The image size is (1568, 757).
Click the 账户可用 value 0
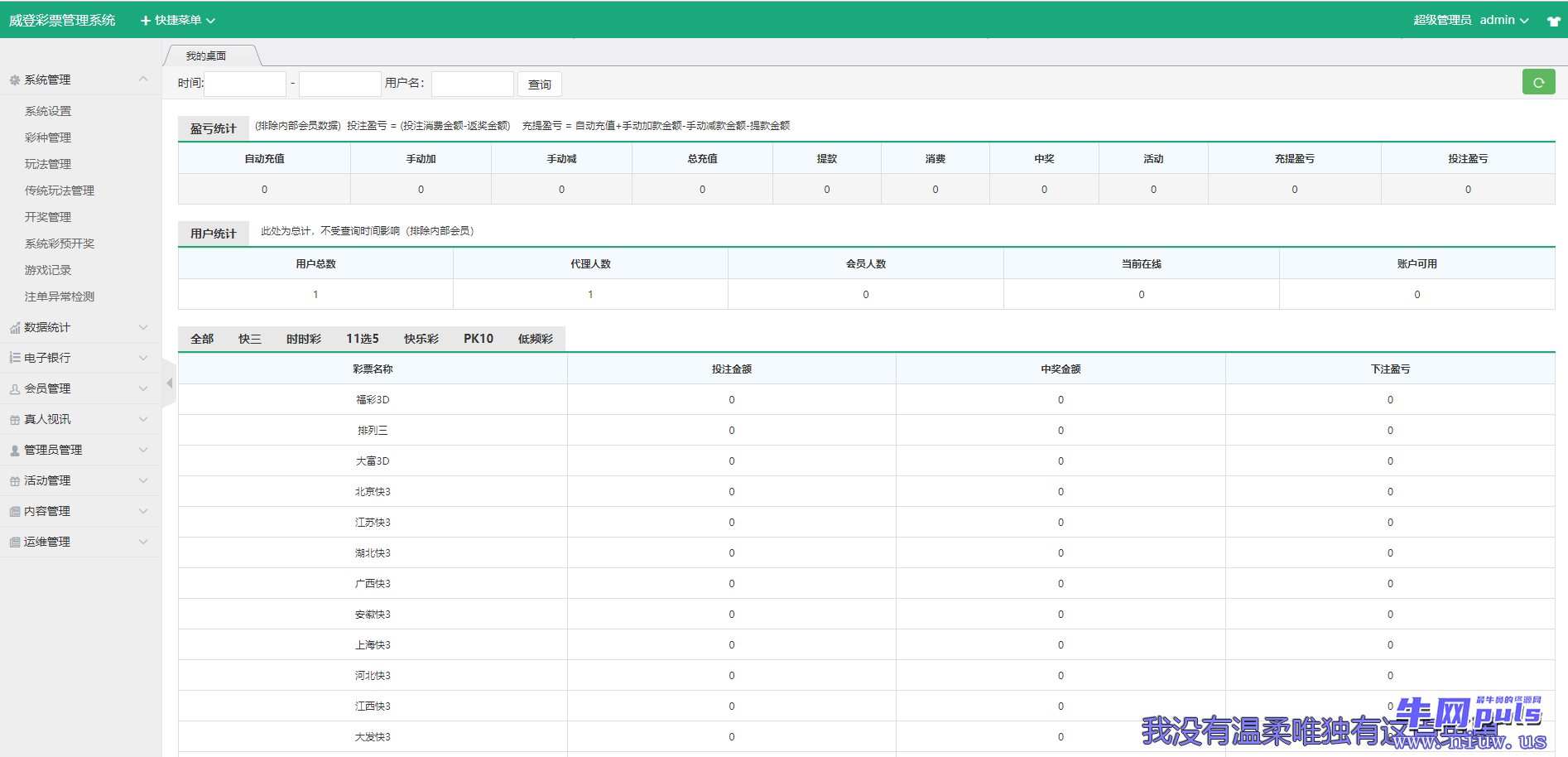tap(1417, 295)
